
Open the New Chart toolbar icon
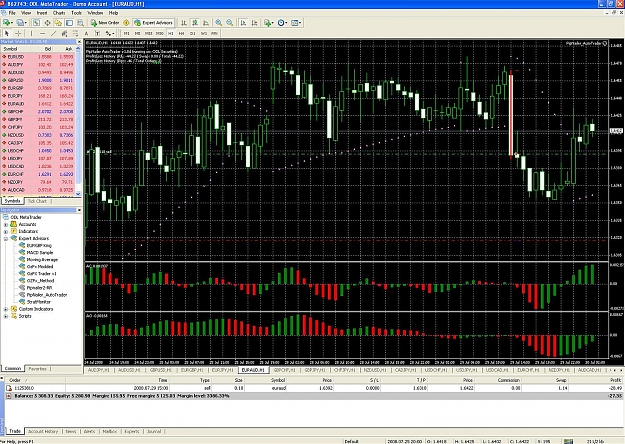pos(8,23)
